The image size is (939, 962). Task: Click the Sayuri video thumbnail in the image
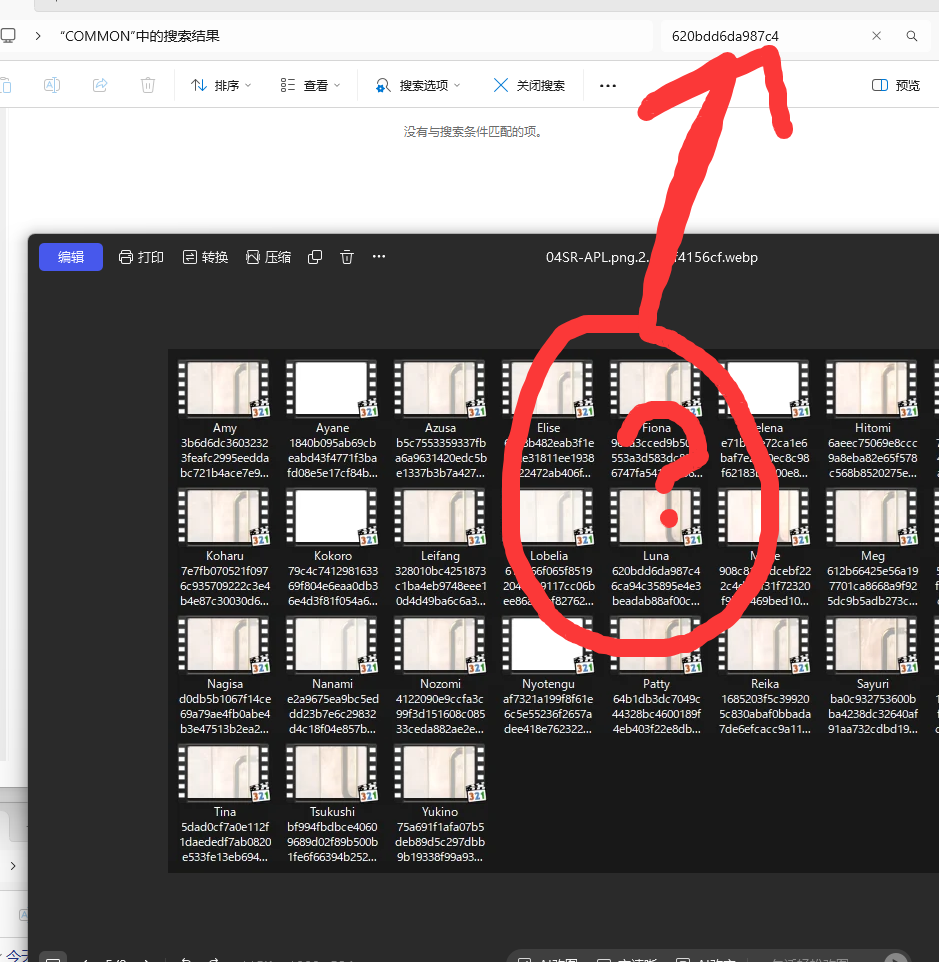pyautogui.click(x=873, y=645)
